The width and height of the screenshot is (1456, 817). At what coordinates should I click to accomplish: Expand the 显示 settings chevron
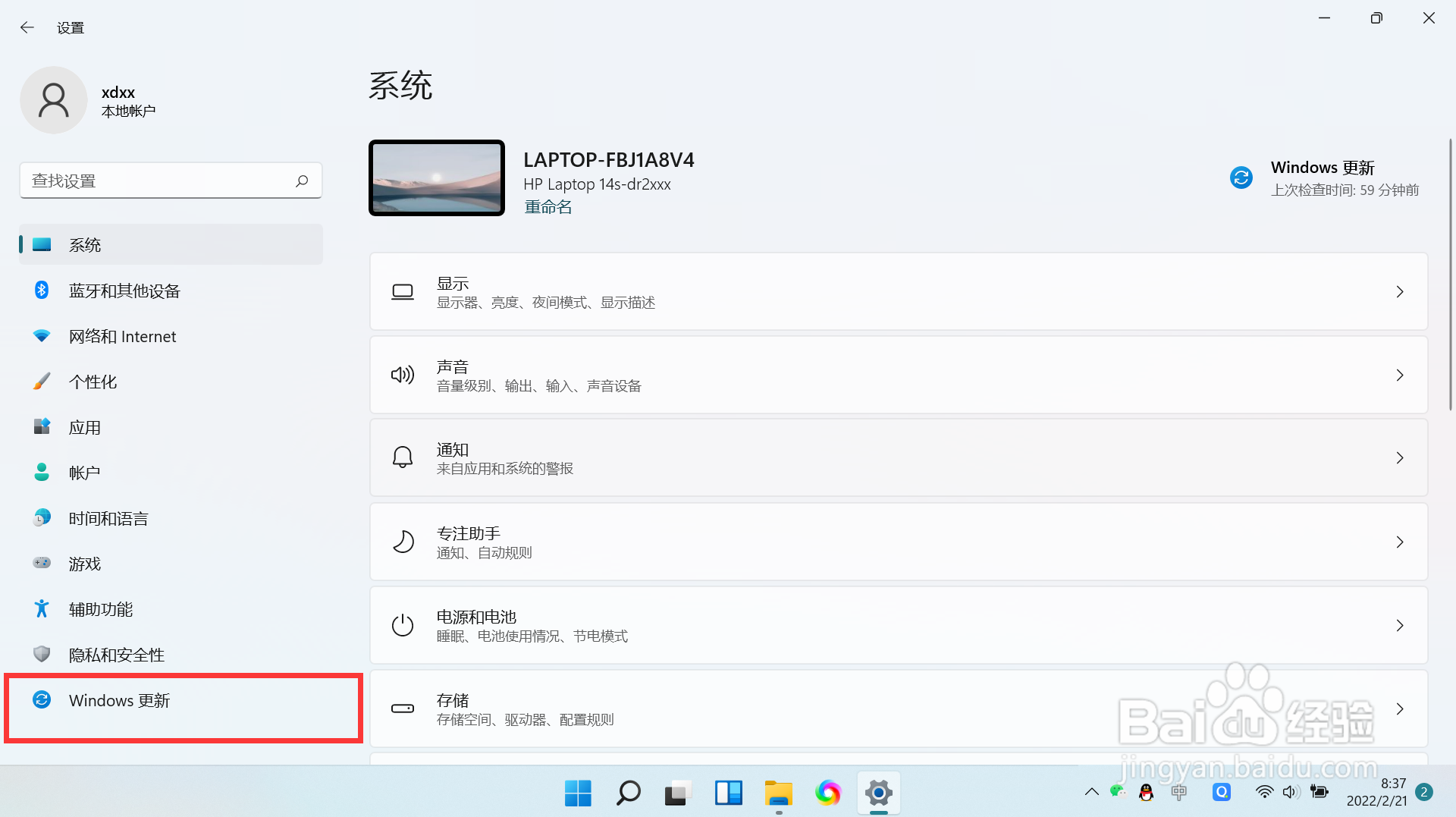coord(1400,292)
